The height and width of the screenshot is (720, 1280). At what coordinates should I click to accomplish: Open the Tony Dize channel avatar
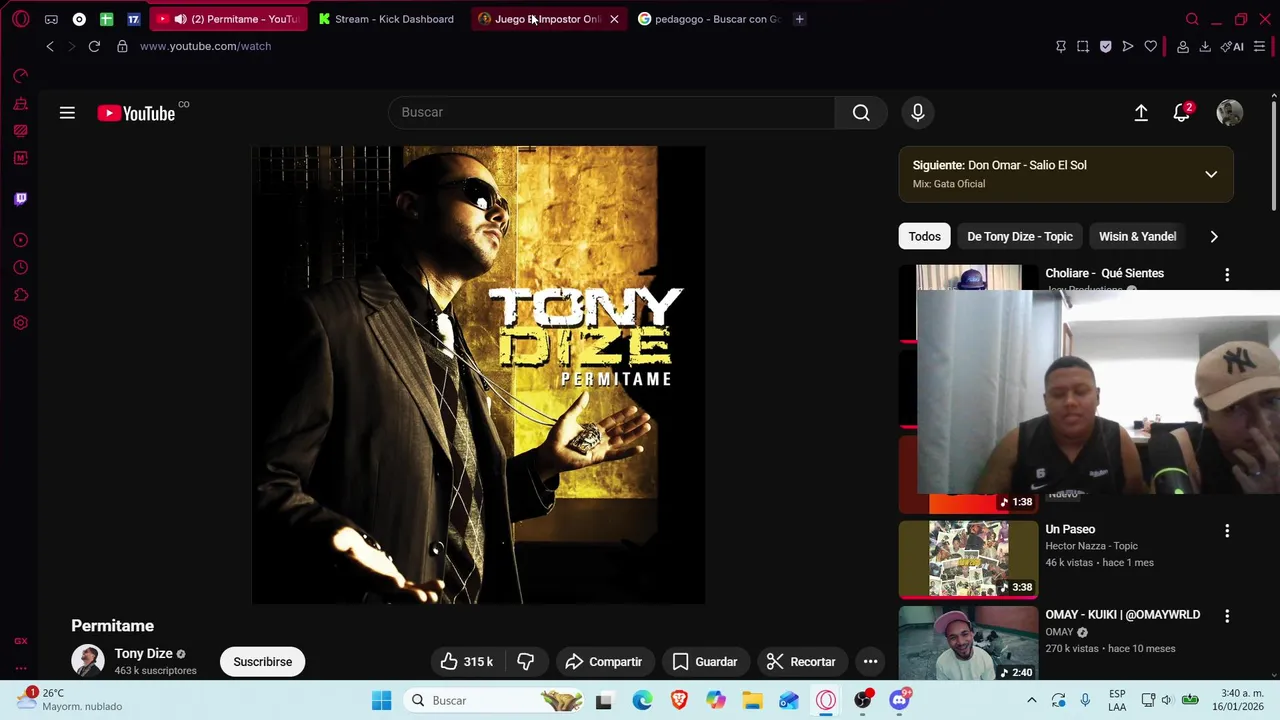coord(88,661)
